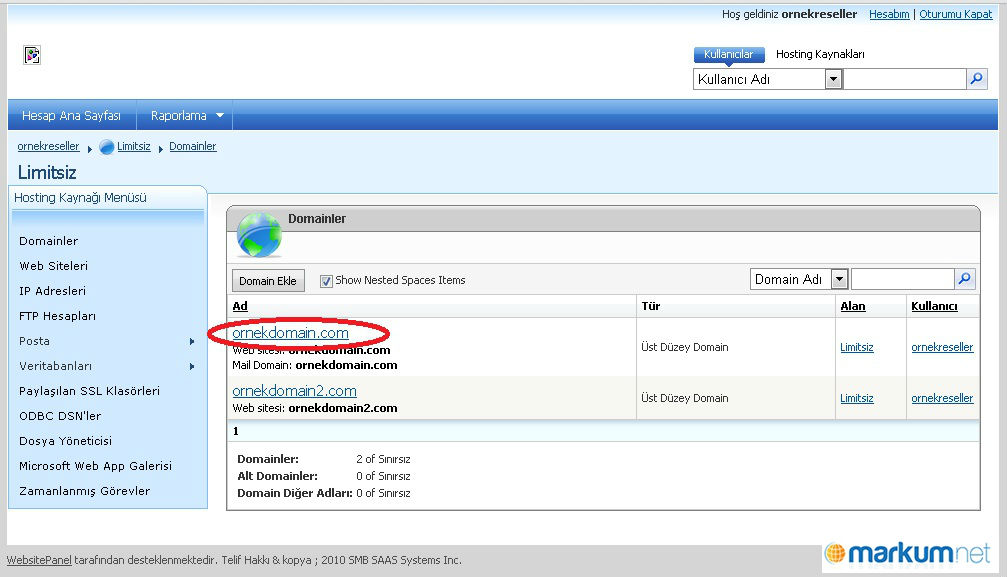Click the Domainler breadcrumb link

click(193, 146)
